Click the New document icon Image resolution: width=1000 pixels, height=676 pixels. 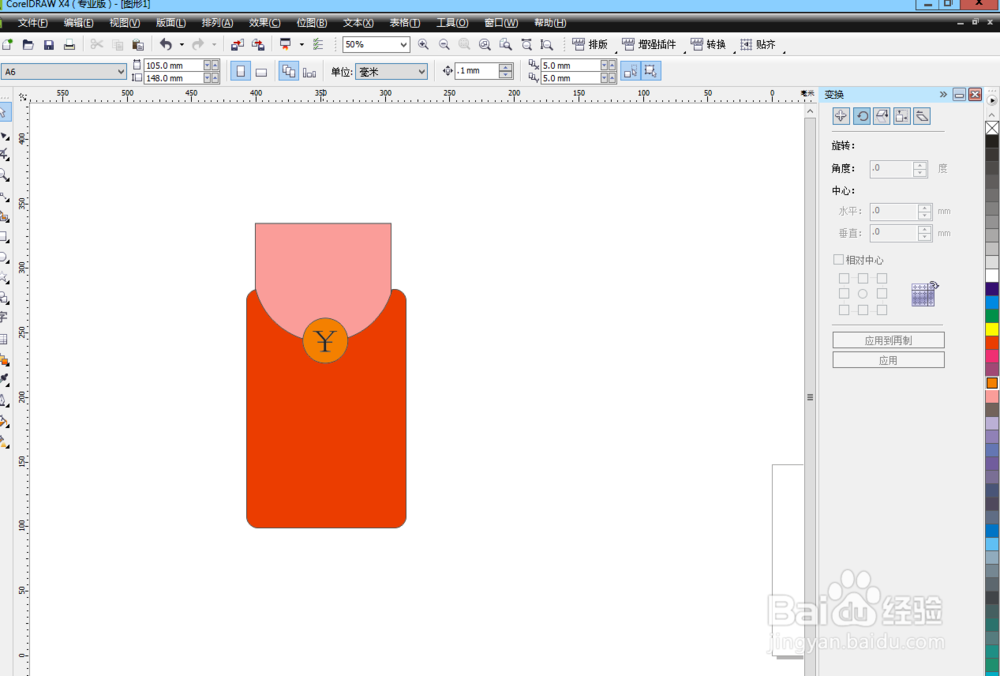[x=8, y=45]
